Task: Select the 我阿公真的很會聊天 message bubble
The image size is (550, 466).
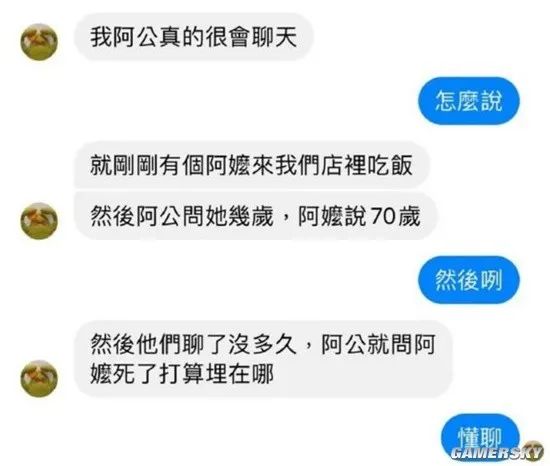Action: pos(193,37)
